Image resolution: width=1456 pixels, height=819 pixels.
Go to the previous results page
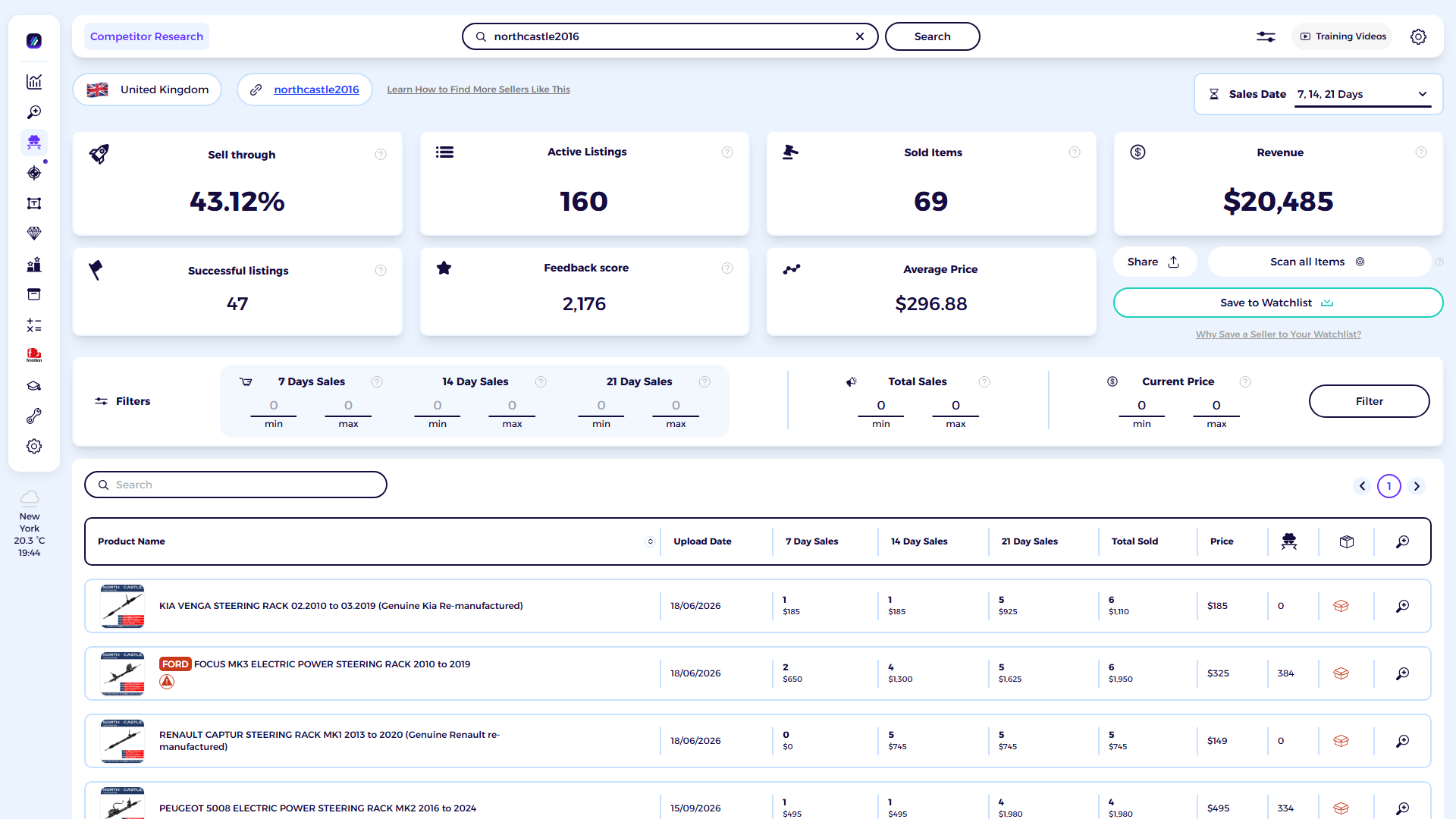pyautogui.click(x=1362, y=486)
